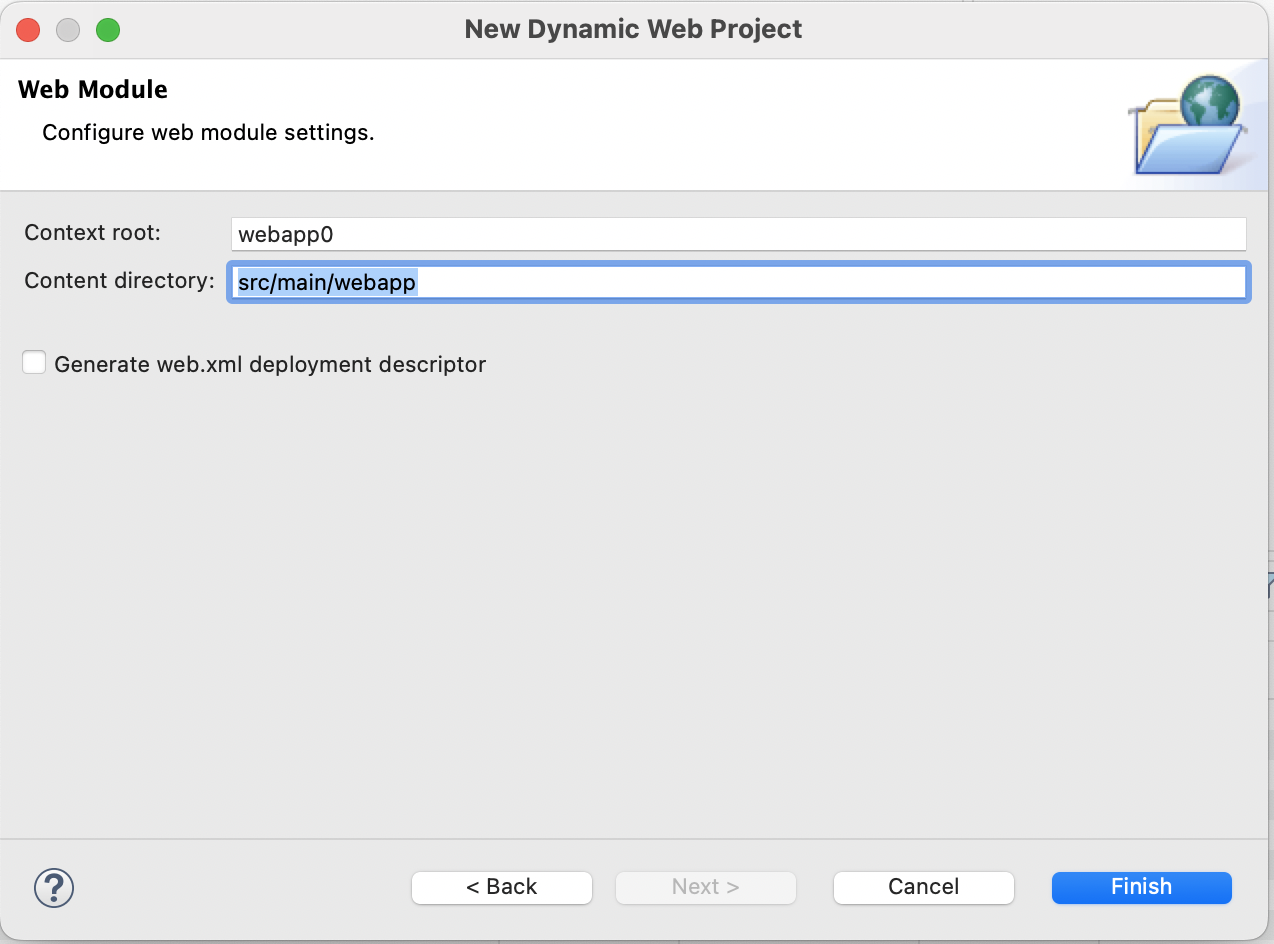Click the grey minimize window button
Screen dimensions: 1274x944
coord(68,30)
